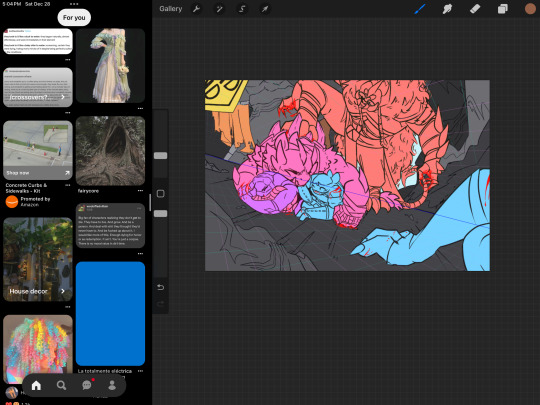
Task: Redo the last action
Action: pyautogui.click(x=160, y=304)
